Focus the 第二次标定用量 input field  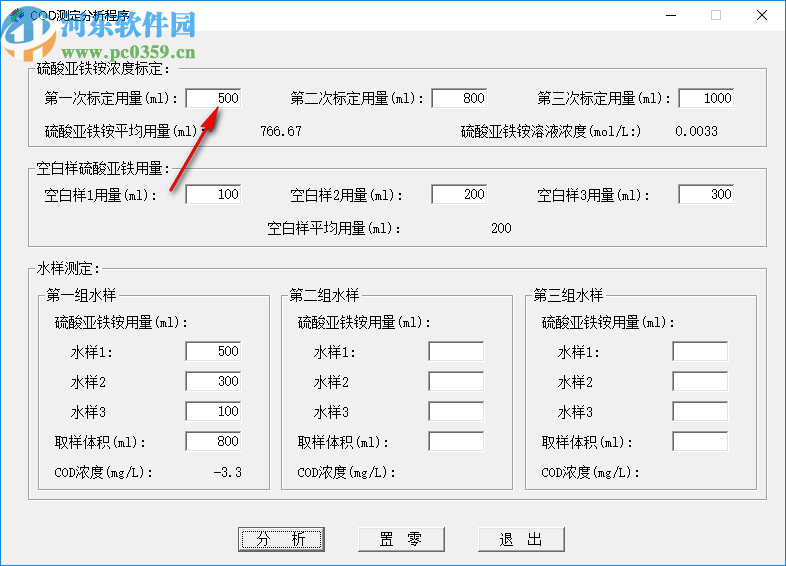(459, 98)
